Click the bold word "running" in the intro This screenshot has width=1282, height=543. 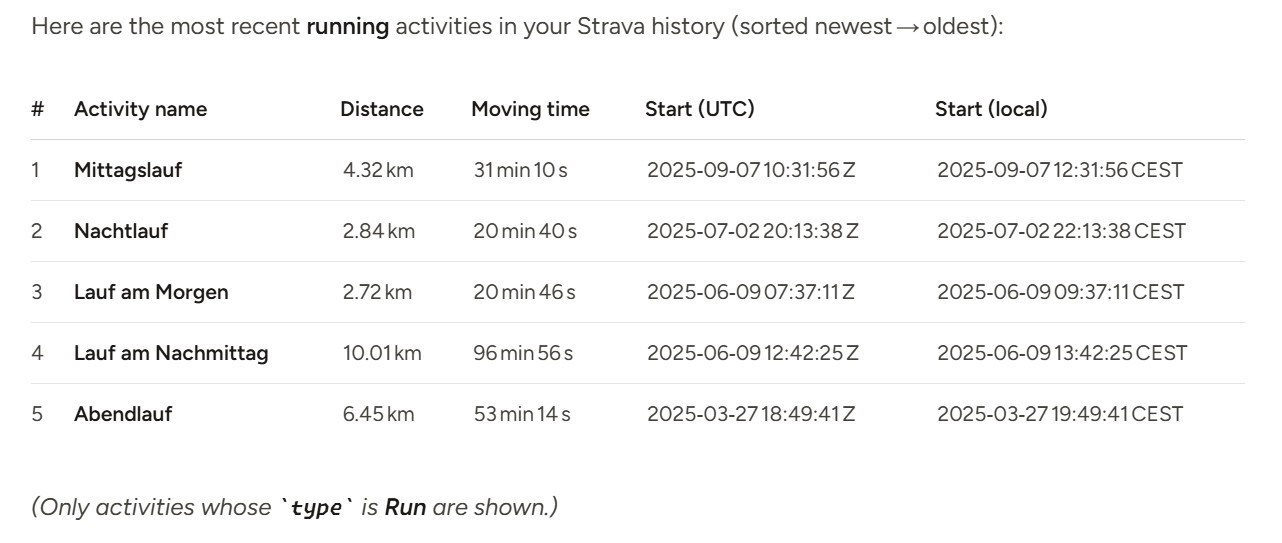tap(348, 26)
